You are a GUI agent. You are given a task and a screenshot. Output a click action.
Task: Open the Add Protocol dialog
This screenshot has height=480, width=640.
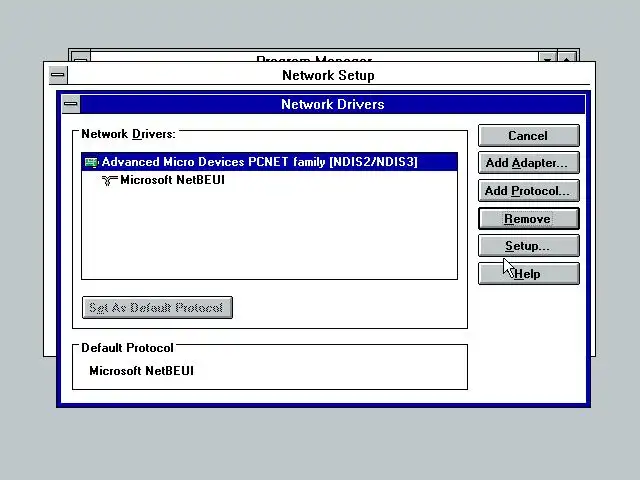(529, 191)
